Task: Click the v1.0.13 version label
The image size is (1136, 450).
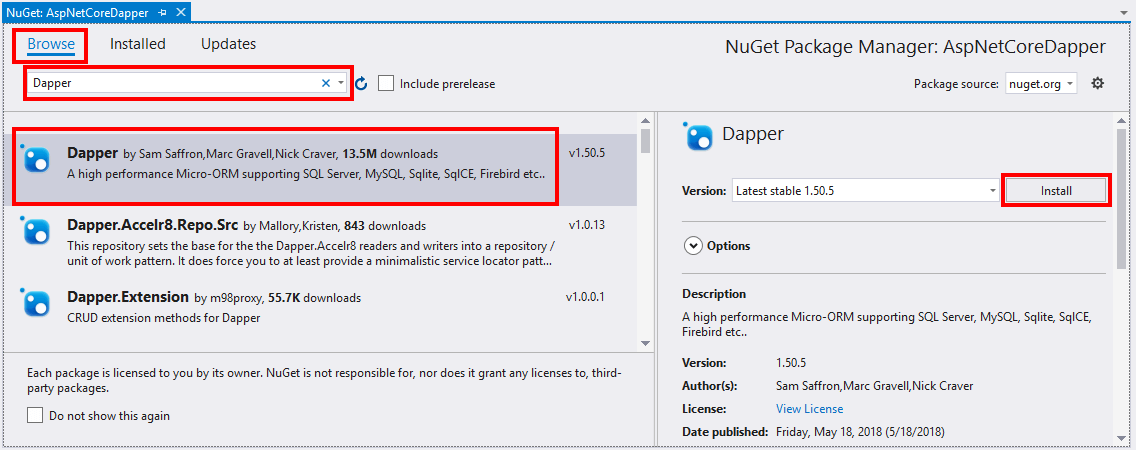Action: pyautogui.click(x=587, y=225)
